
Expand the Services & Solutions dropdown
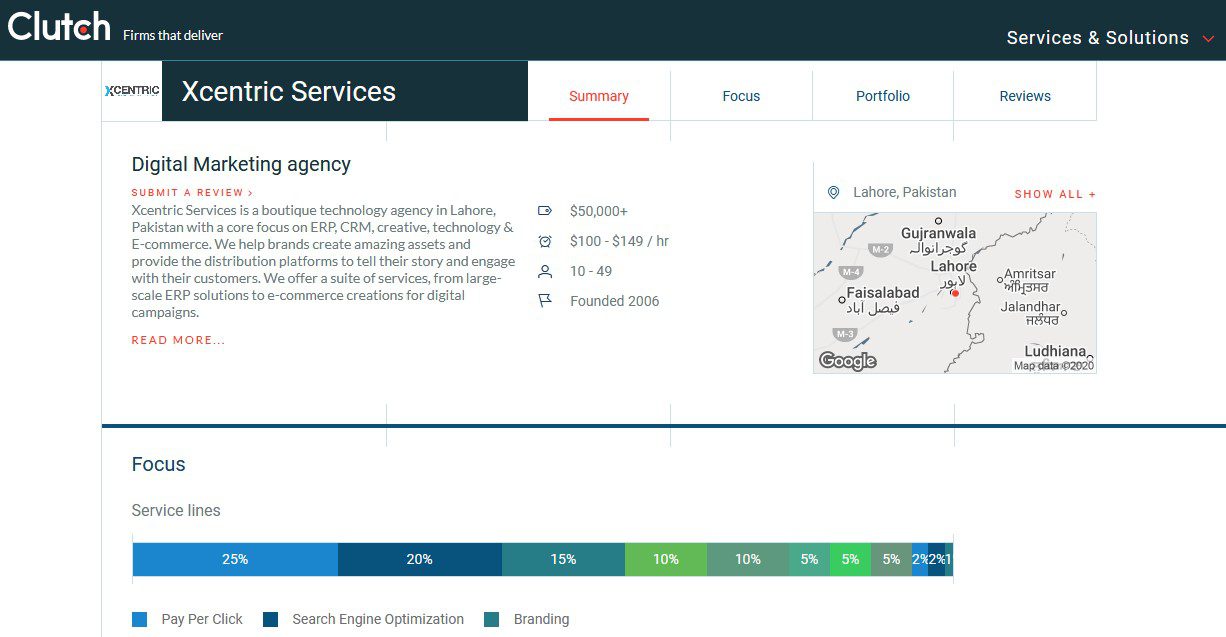point(1110,38)
